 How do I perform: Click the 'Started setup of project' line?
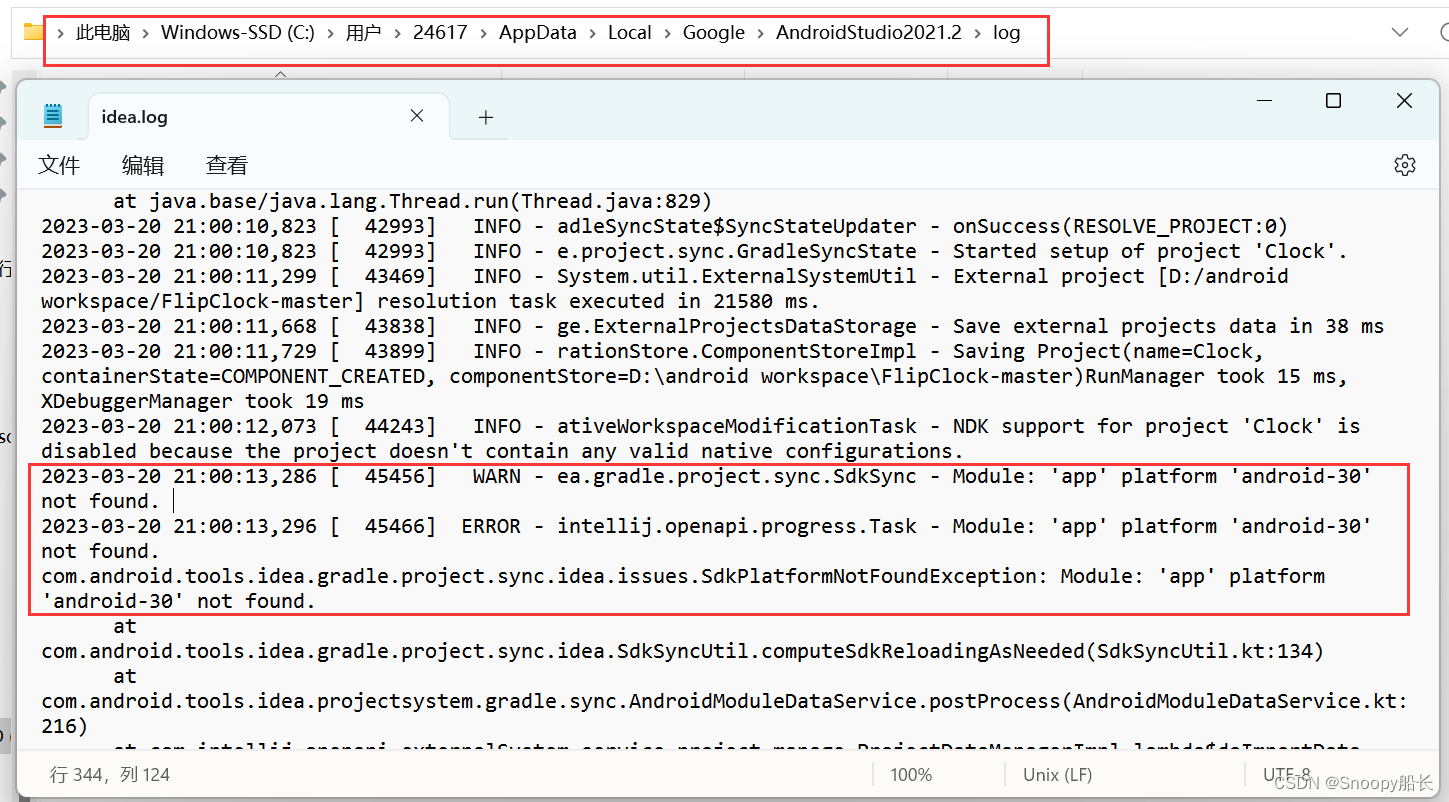coord(695,251)
